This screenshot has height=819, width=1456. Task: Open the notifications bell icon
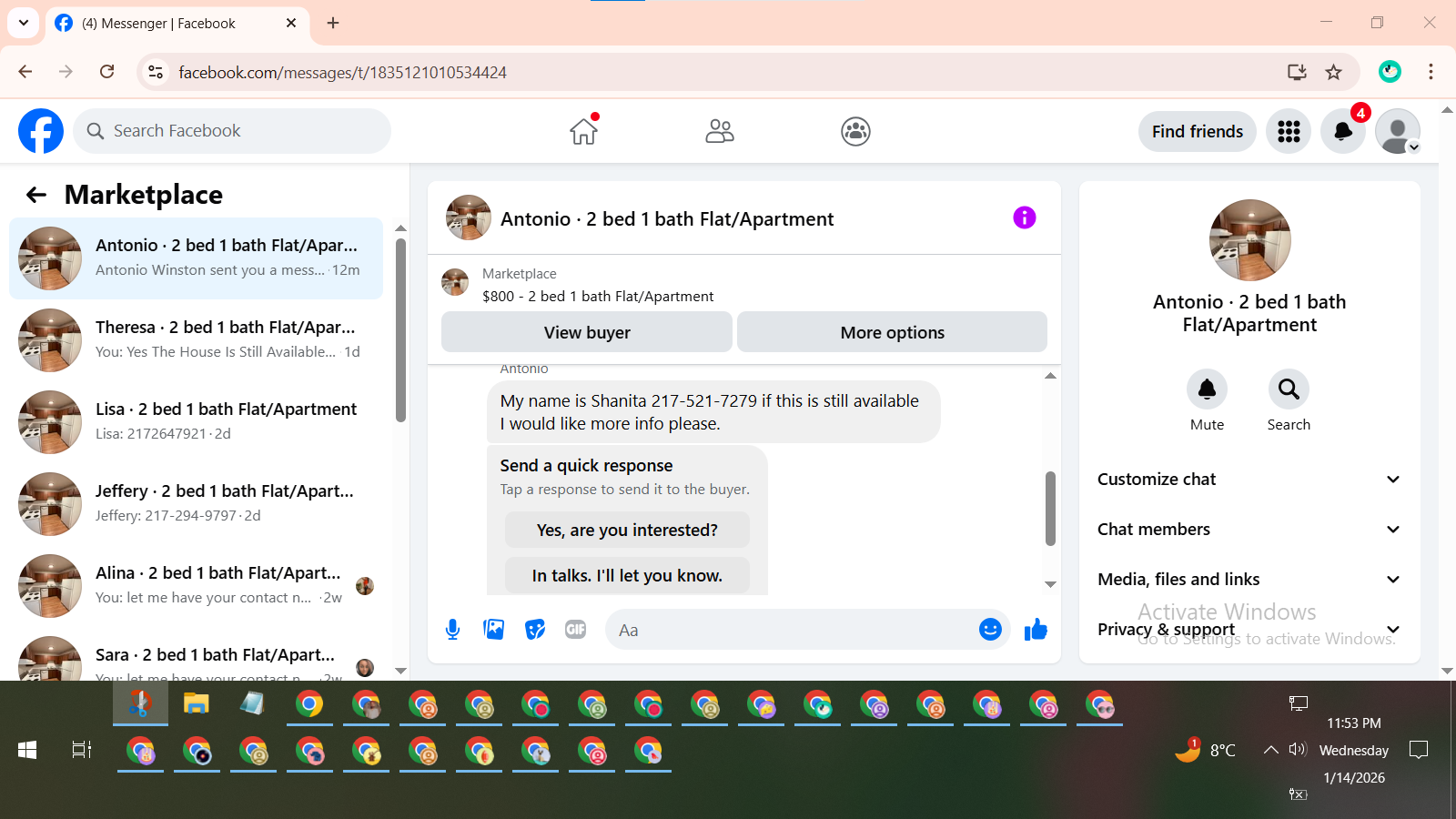coord(1343,132)
